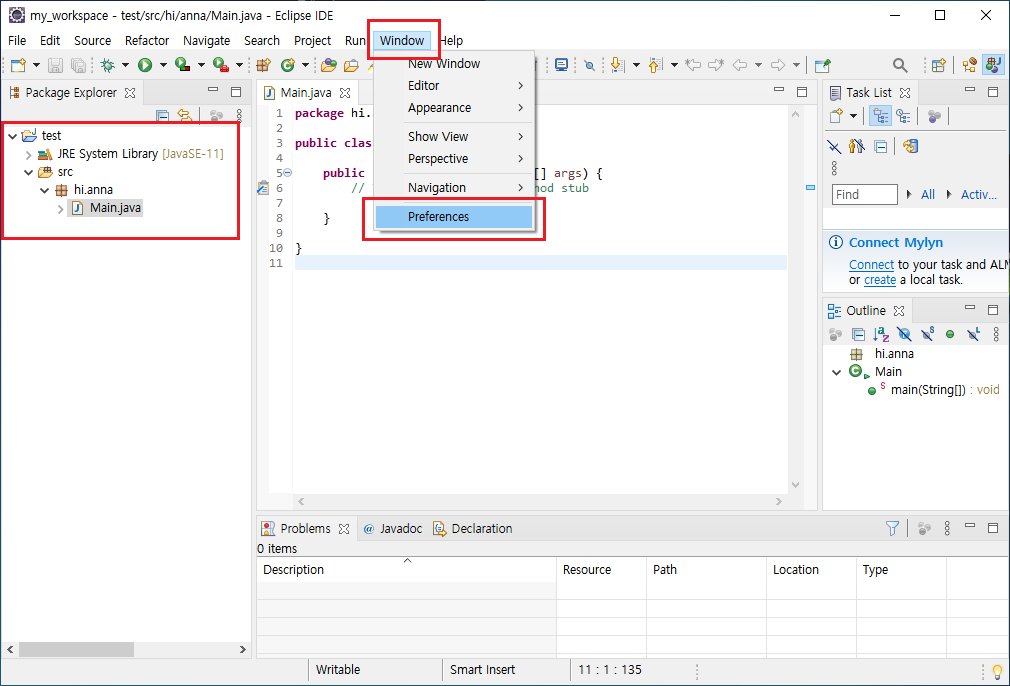The image size is (1010, 686).
Task: Click Package Explorer horizontal scrollbar thumb
Action: tap(76, 649)
